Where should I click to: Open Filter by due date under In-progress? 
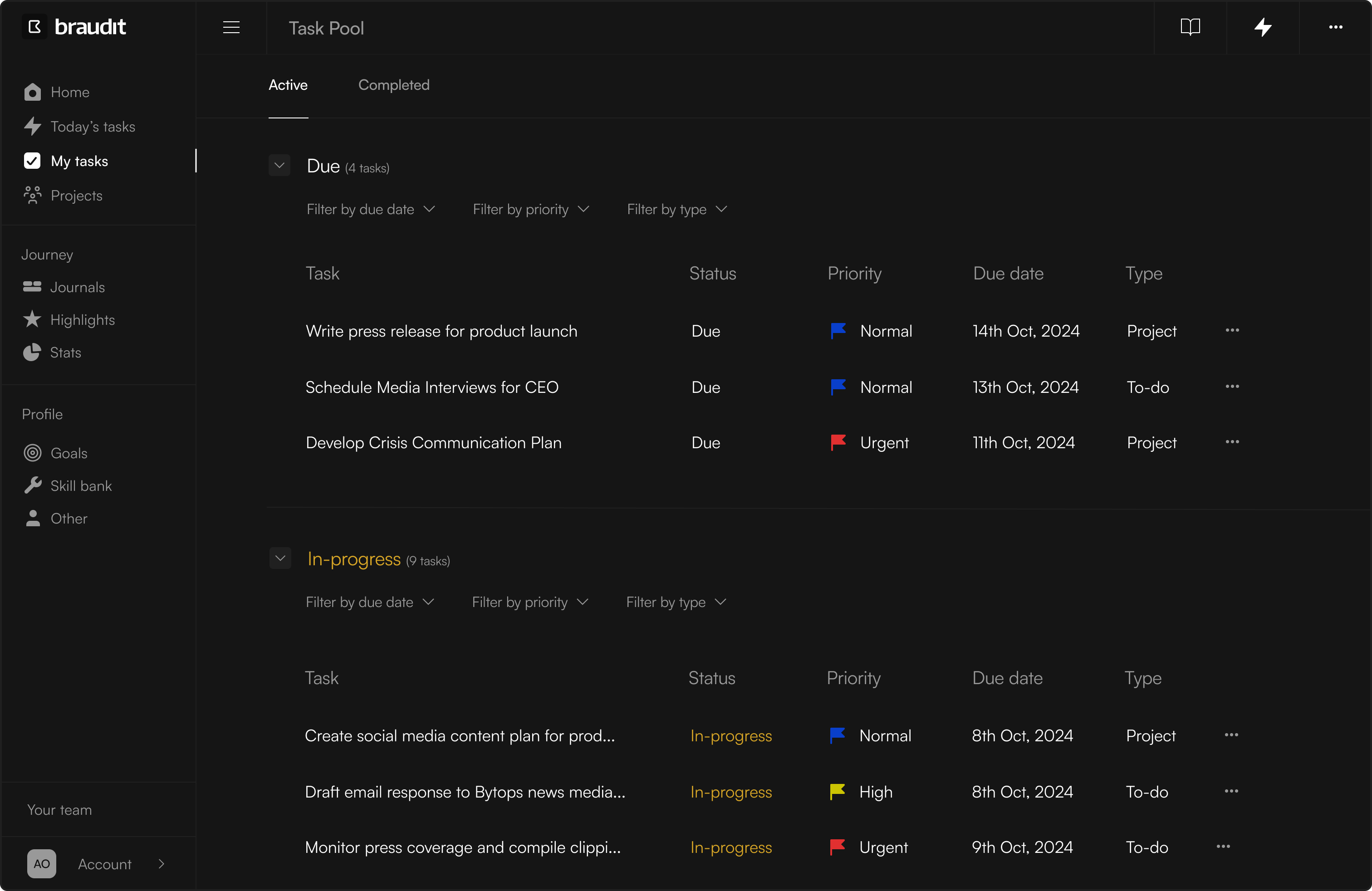coord(369,602)
